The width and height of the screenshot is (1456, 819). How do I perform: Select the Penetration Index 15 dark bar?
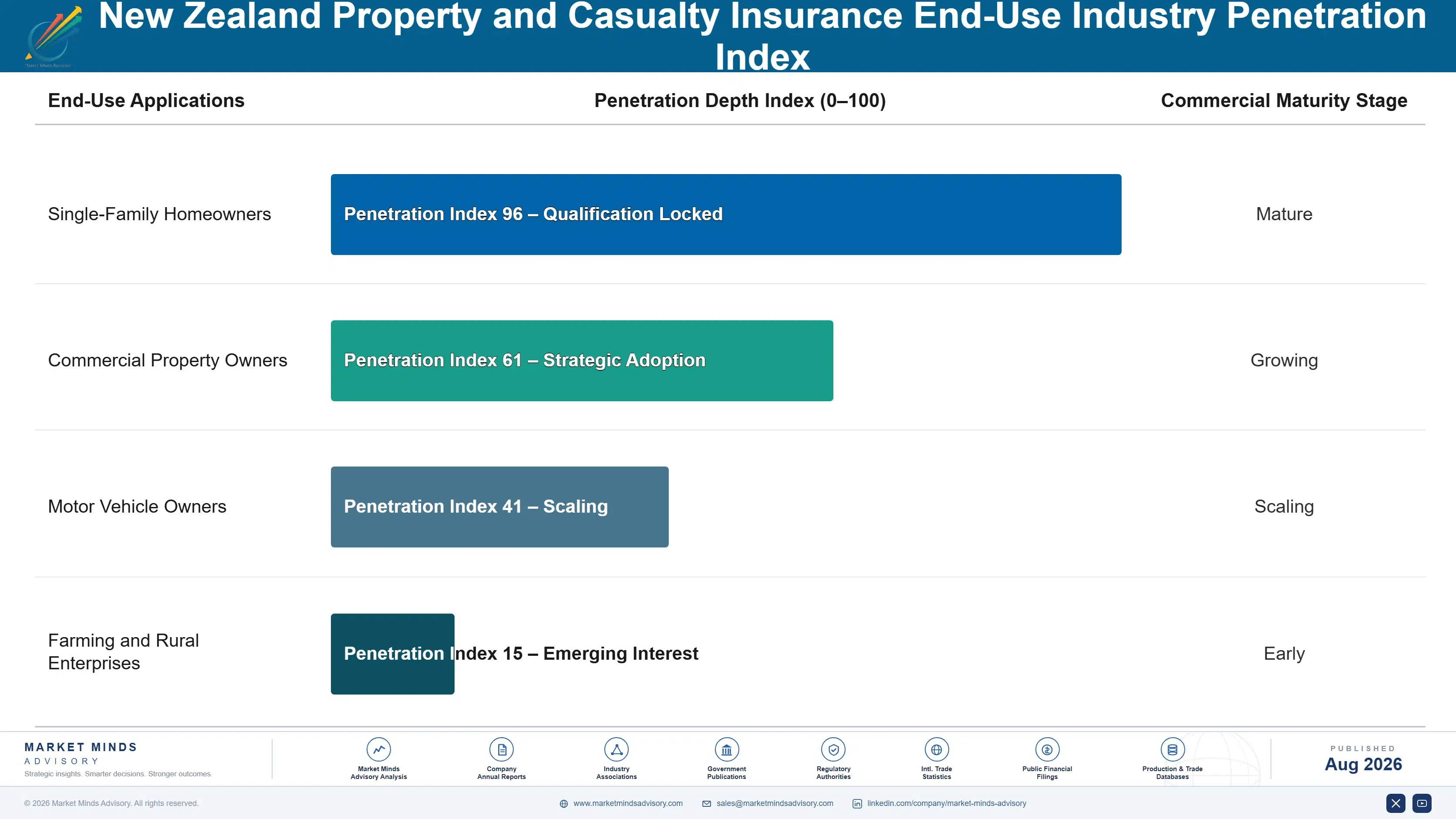(392, 654)
